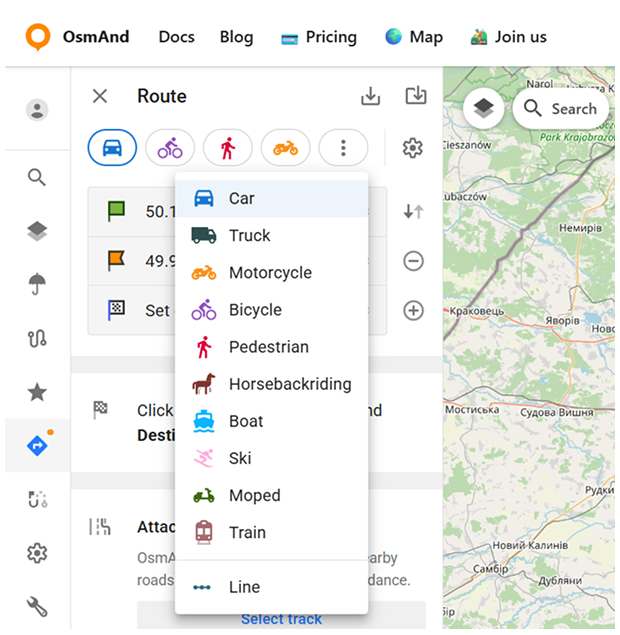Open the map layers sidebar icon
Image resolution: width=620 pixels, height=635 pixels.
pyautogui.click(x=37, y=231)
